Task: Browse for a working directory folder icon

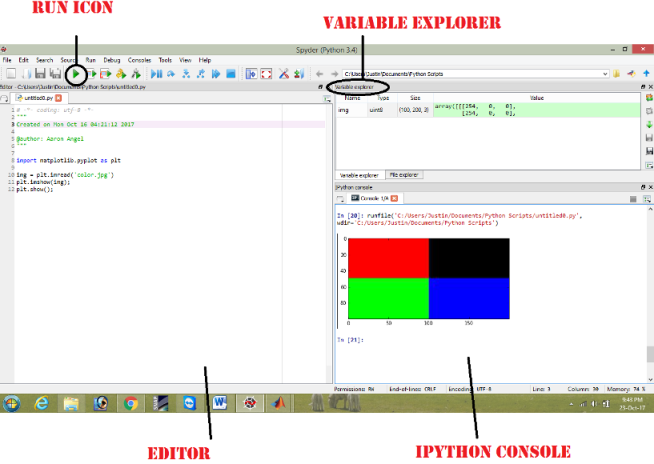Action: [x=616, y=74]
